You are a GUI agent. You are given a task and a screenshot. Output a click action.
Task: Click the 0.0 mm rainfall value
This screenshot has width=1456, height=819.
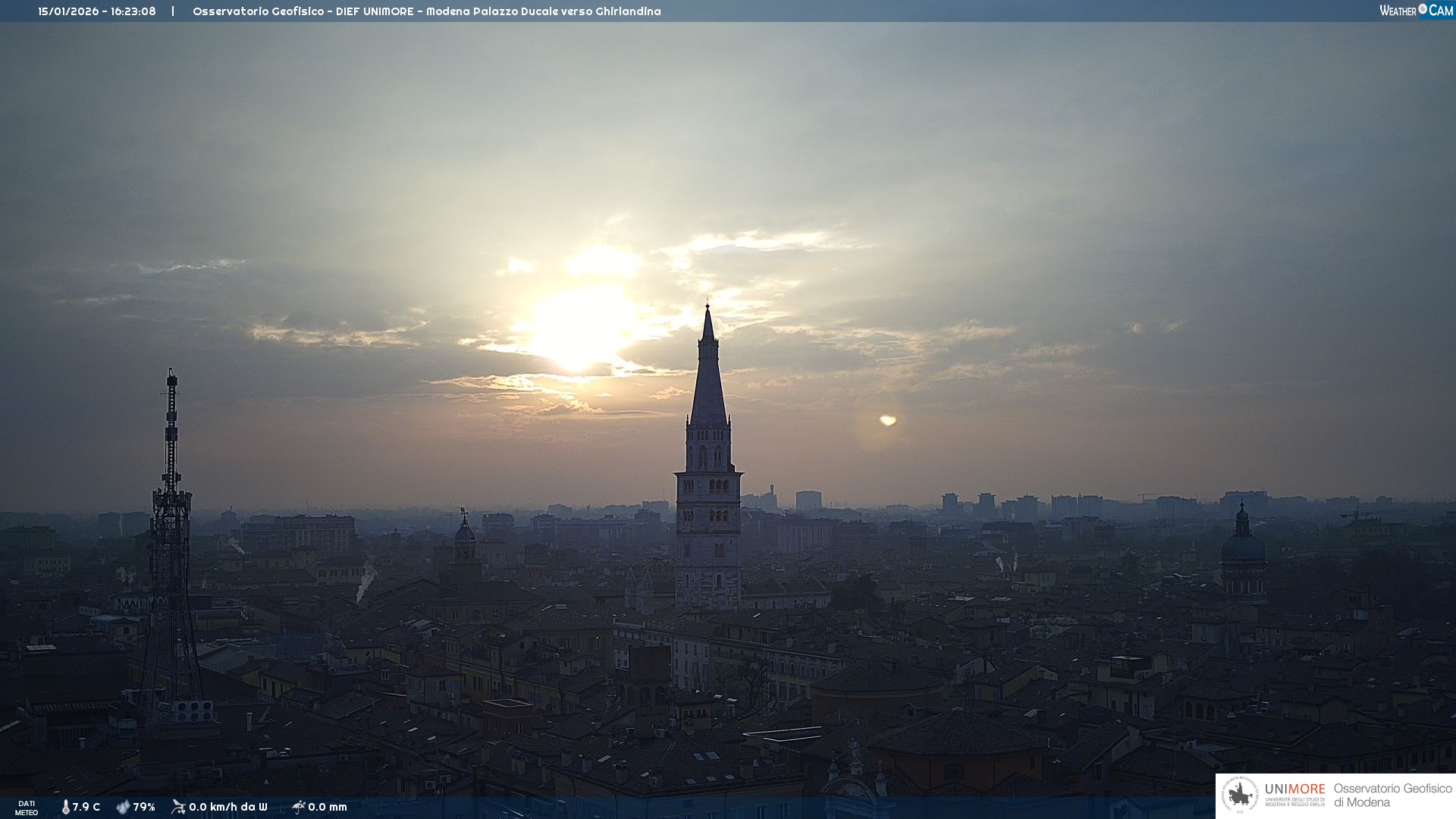328,807
